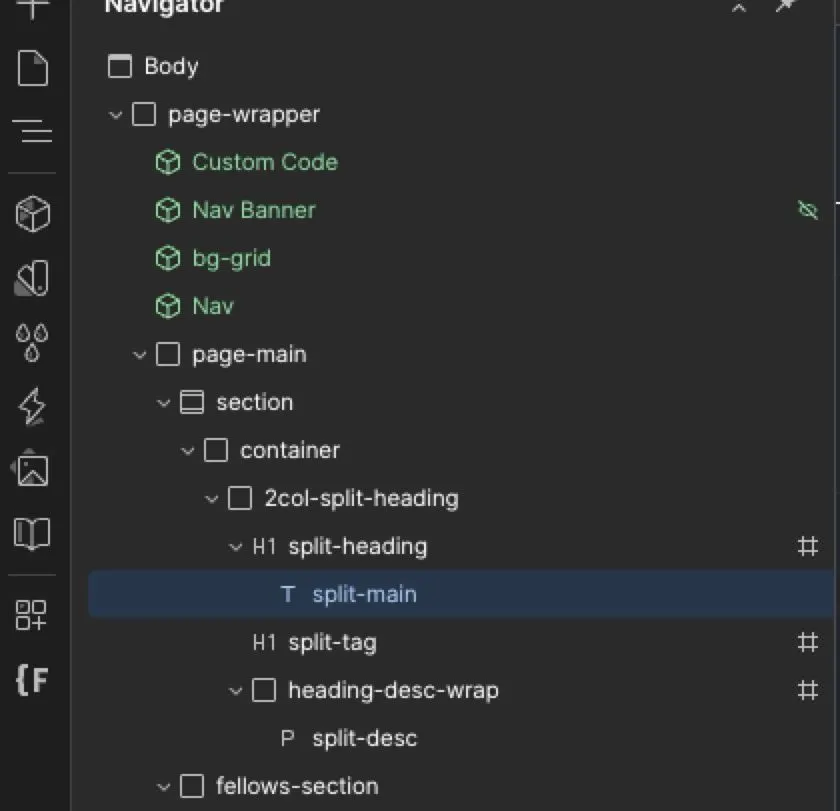840x811 pixels.
Task: Select the section layer label
Action: [x=254, y=402]
